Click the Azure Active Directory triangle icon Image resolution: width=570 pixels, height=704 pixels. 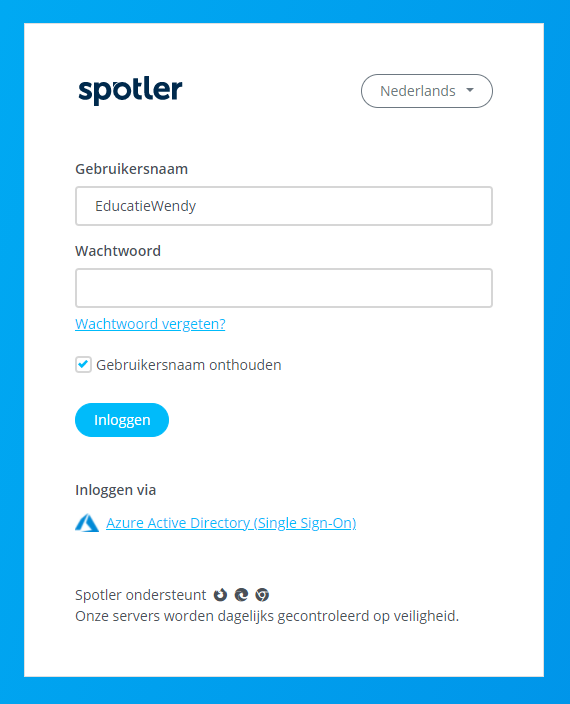coord(87,523)
